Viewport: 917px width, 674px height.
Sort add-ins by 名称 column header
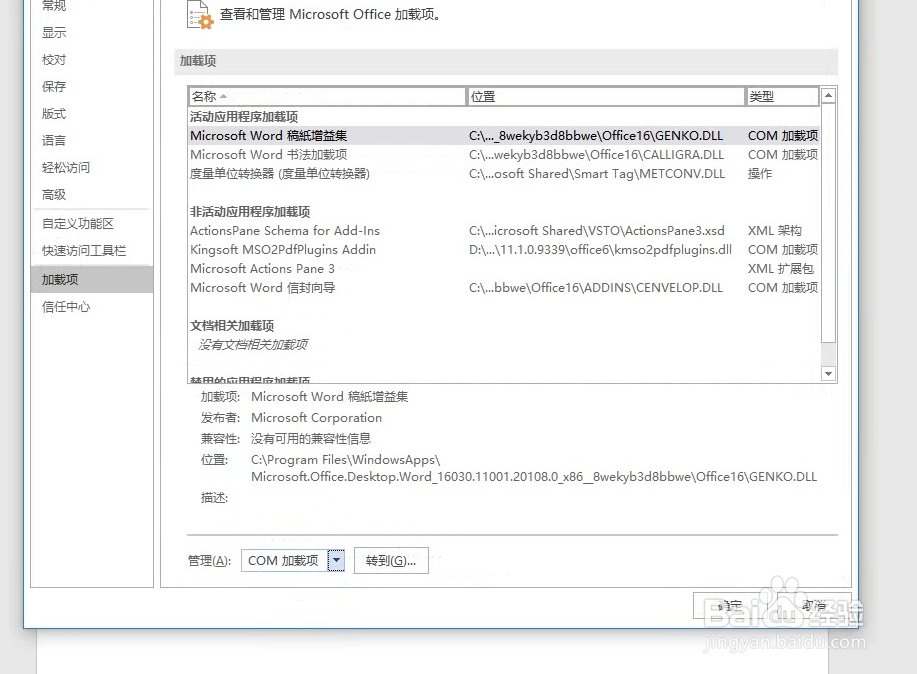[327, 97]
